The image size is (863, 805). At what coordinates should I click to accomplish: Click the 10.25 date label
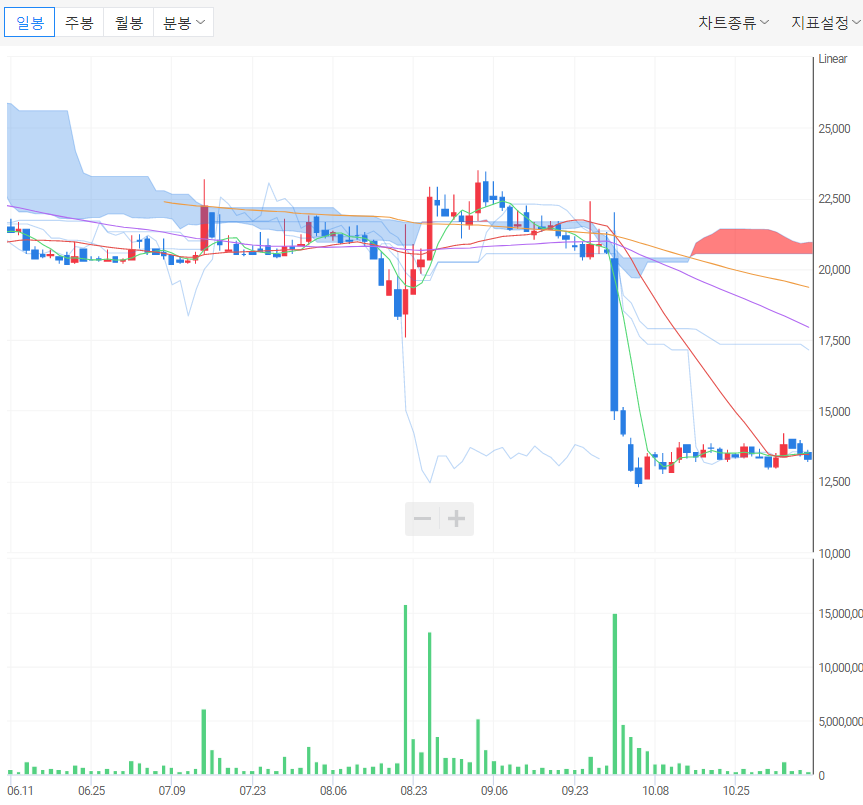[736, 791]
